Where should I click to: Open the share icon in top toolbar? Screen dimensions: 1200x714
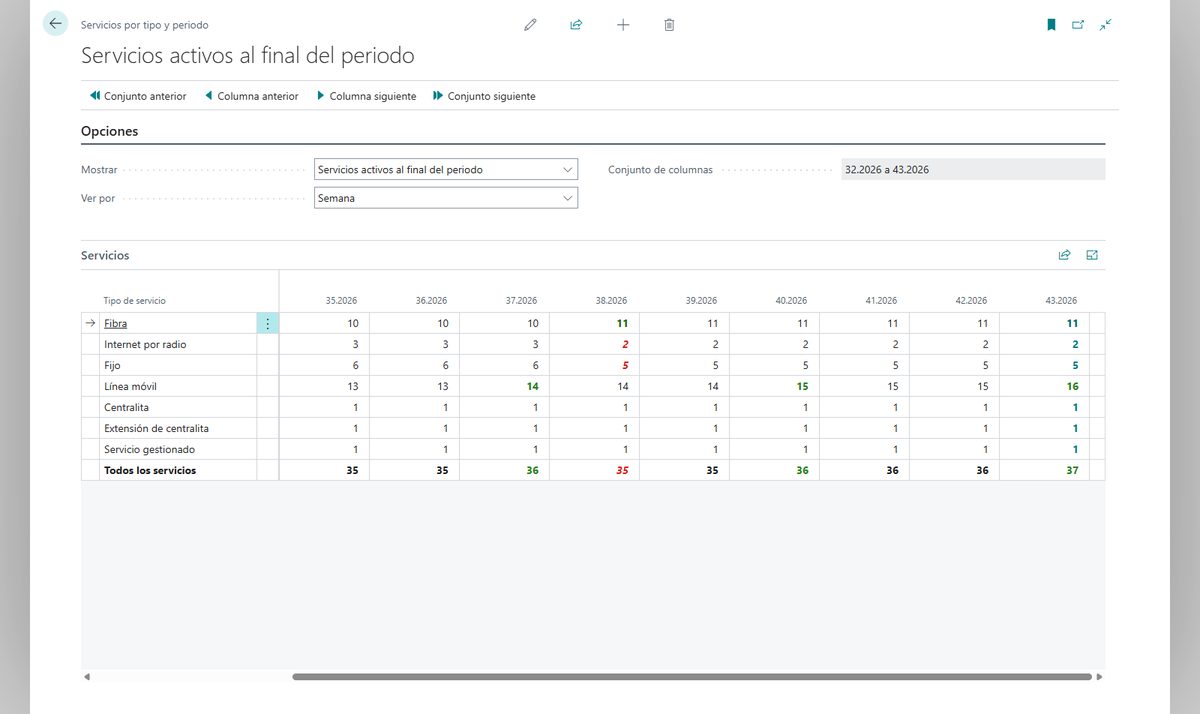click(576, 25)
